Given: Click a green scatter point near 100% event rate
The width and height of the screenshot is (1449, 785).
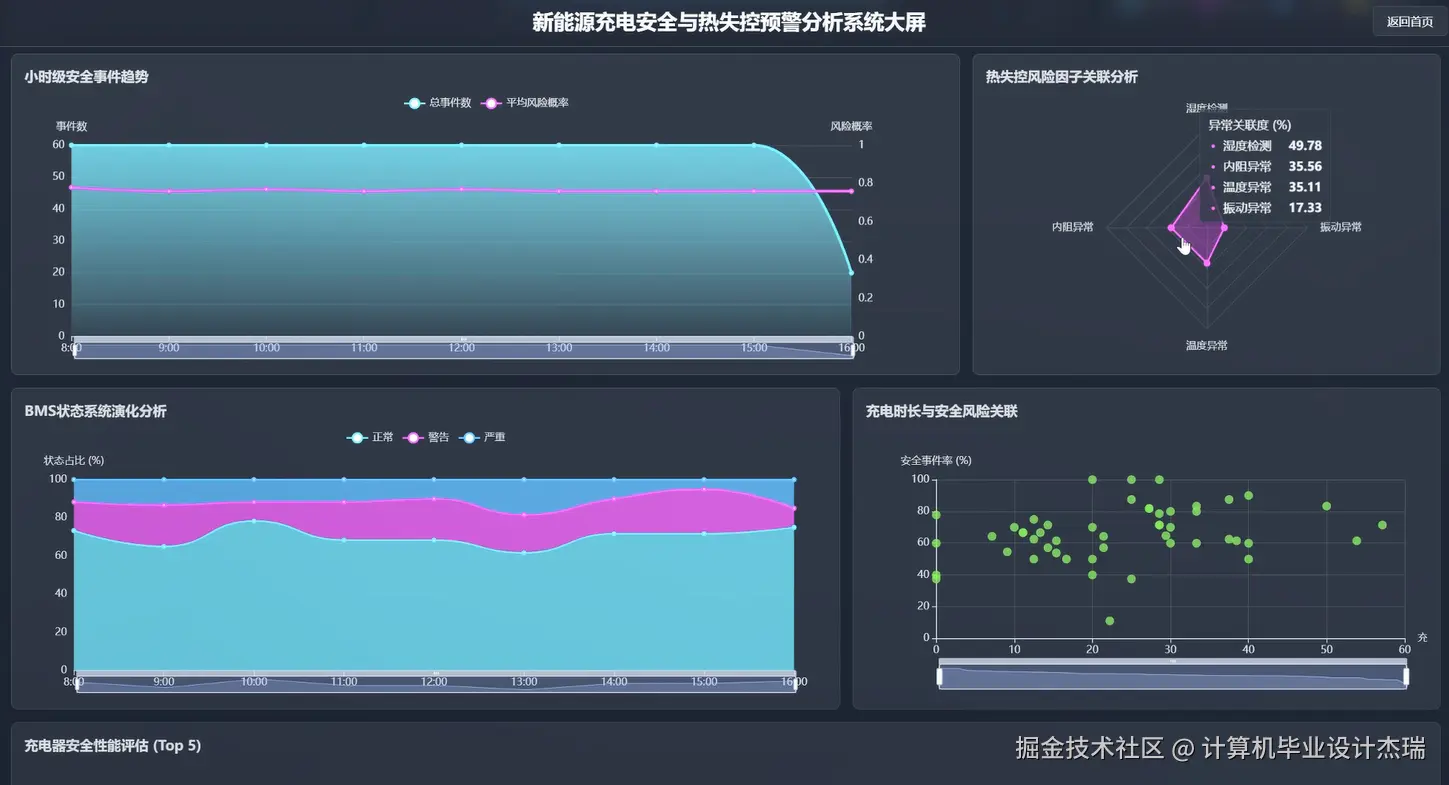Looking at the screenshot, I should point(1091,479).
